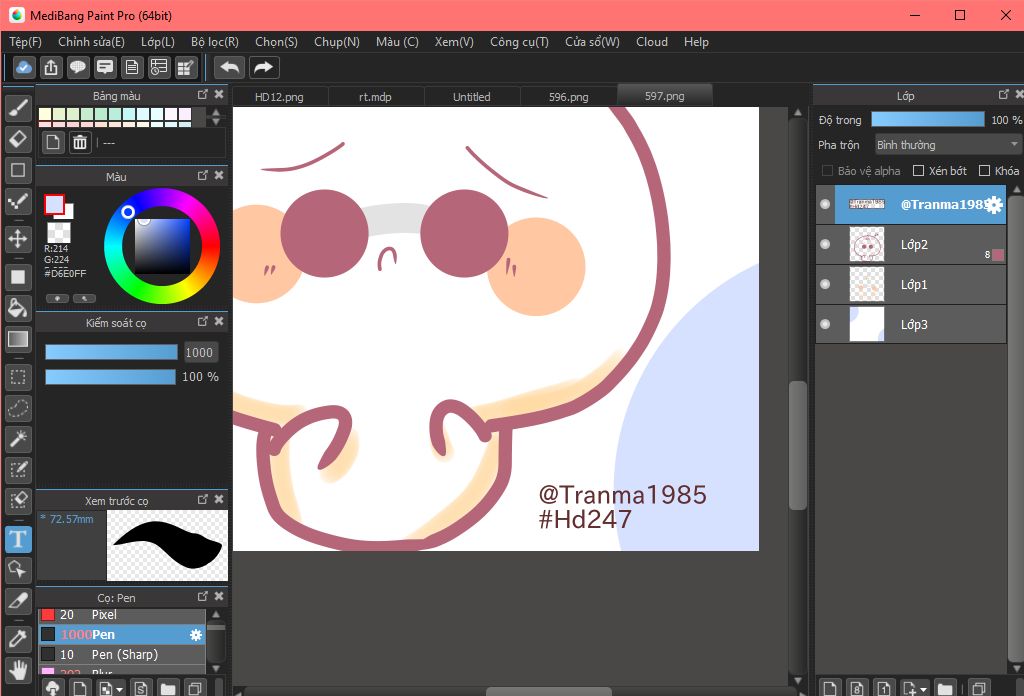Click new palette page icon in Bảng màu
The height and width of the screenshot is (696, 1024).
[53, 142]
